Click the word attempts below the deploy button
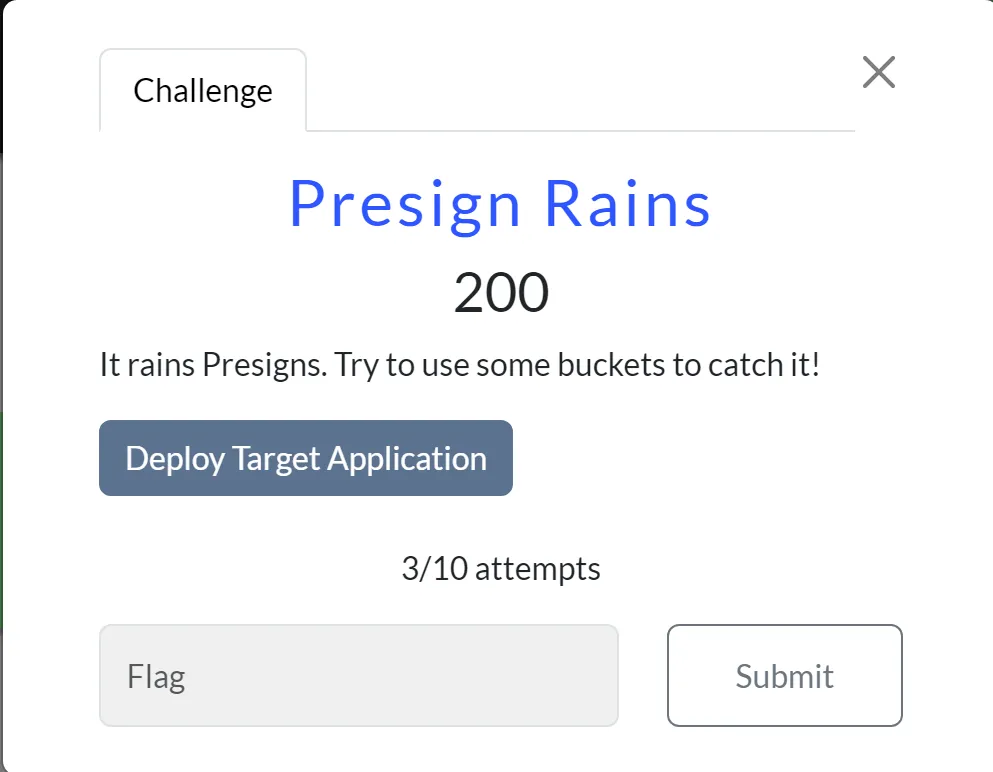 point(538,569)
